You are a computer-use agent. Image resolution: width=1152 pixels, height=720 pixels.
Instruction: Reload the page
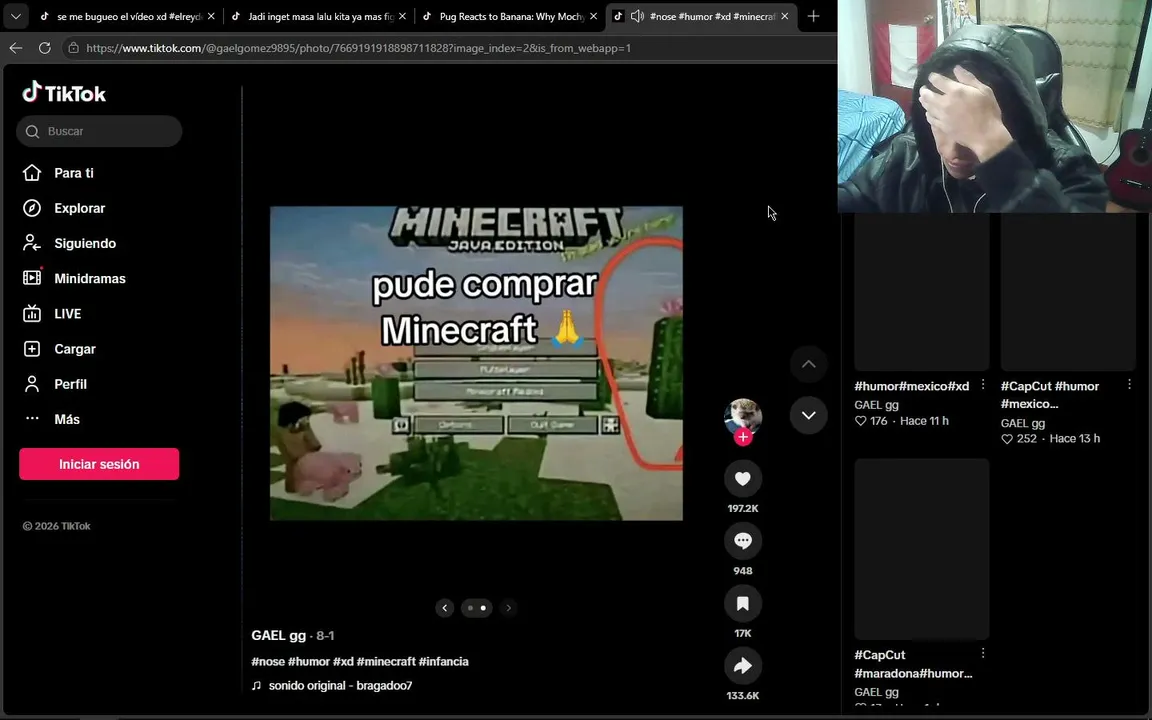tap(45, 48)
